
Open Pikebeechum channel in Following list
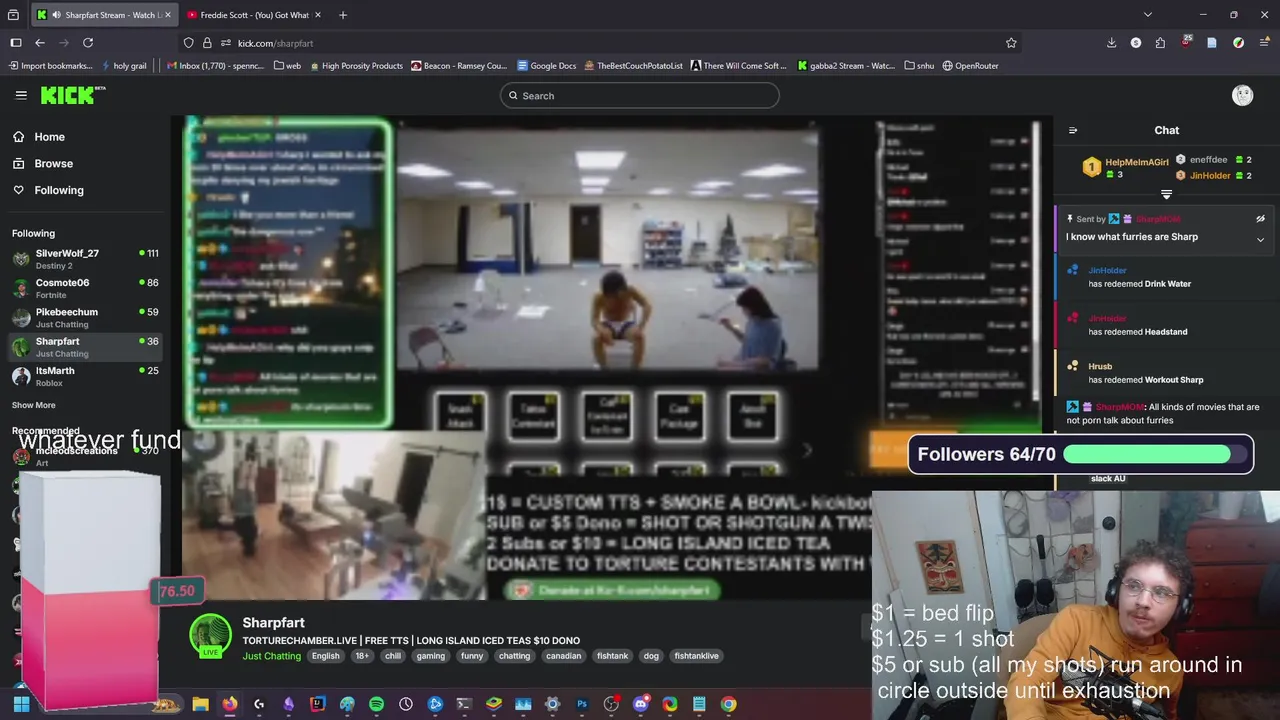point(85,317)
